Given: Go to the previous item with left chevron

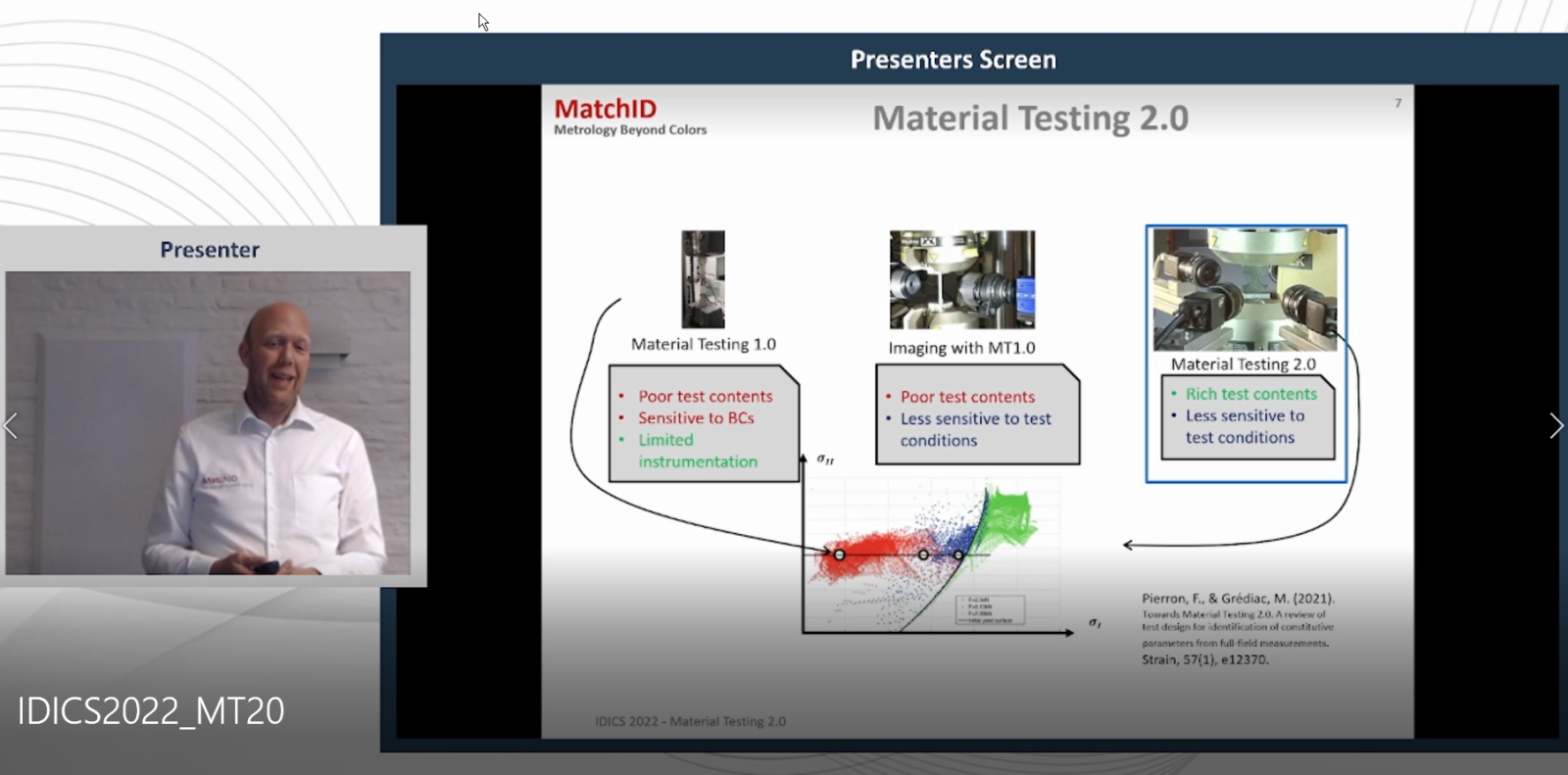Looking at the screenshot, I should (11, 426).
